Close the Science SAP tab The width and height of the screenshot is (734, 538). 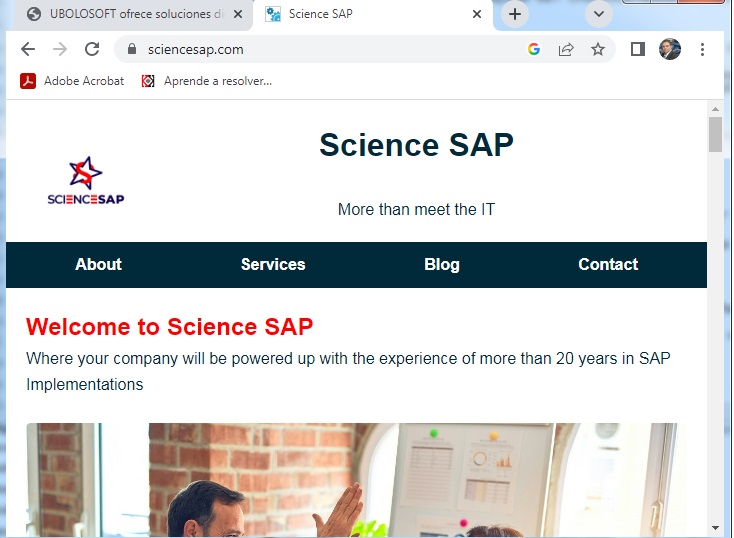pos(477,14)
